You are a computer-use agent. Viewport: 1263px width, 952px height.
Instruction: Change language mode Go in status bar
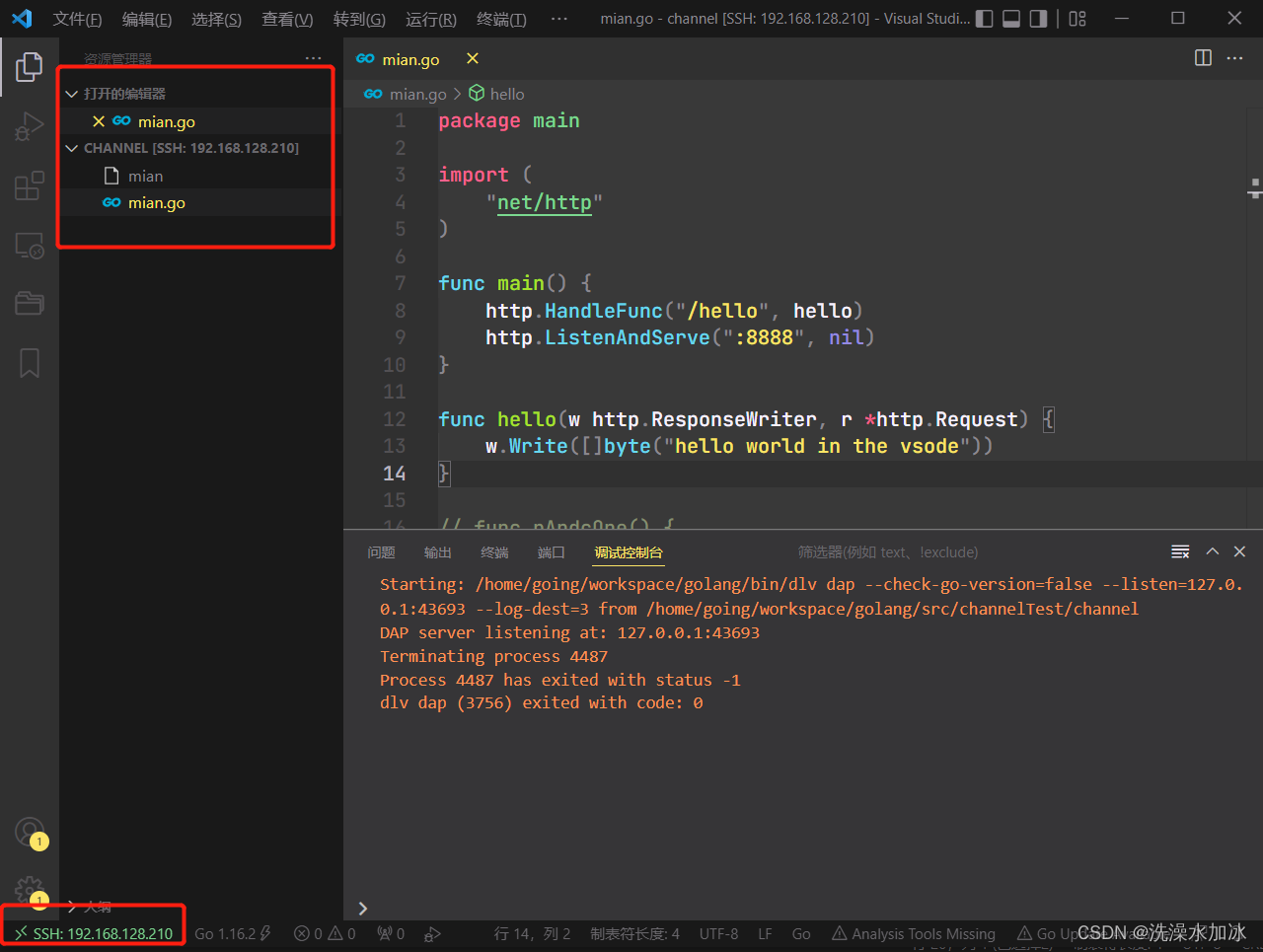coord(801,933)
